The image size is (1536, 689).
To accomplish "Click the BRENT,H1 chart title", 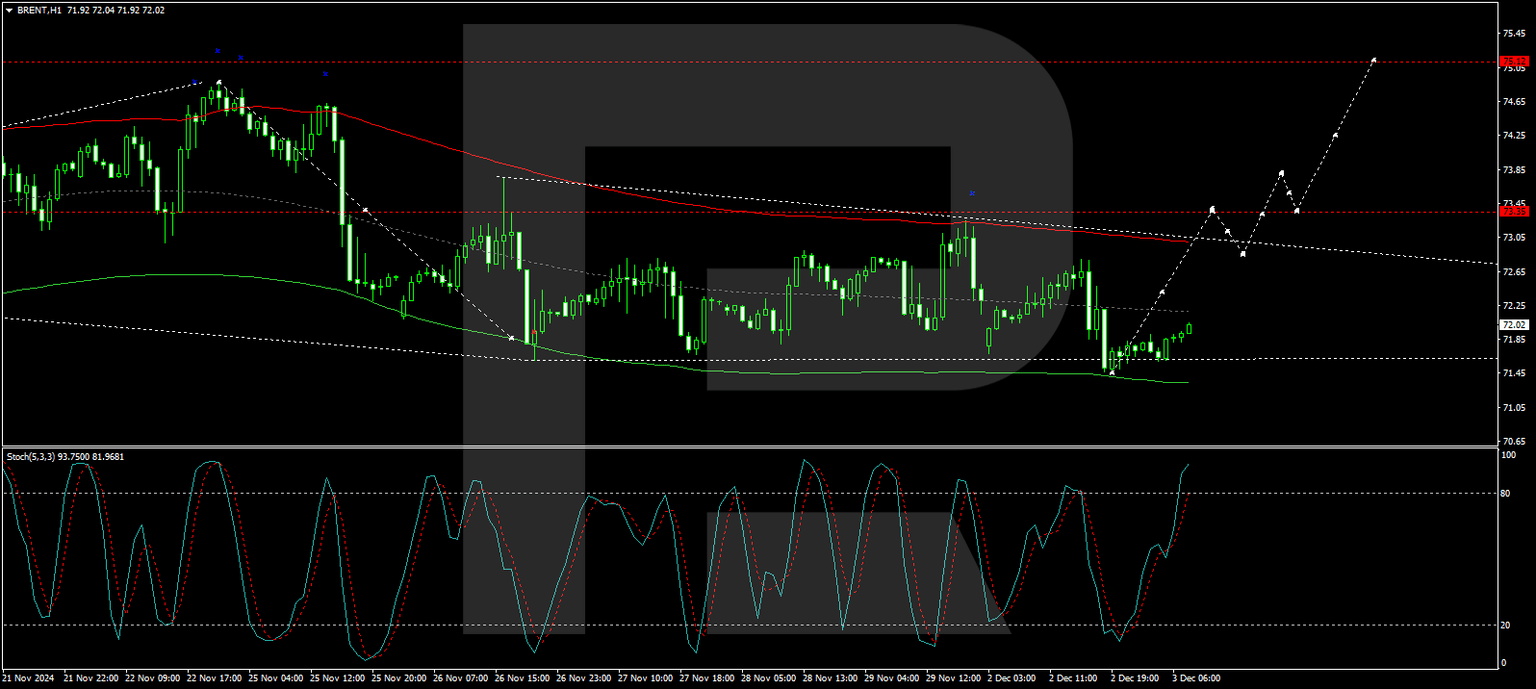I will click(40, 9).
